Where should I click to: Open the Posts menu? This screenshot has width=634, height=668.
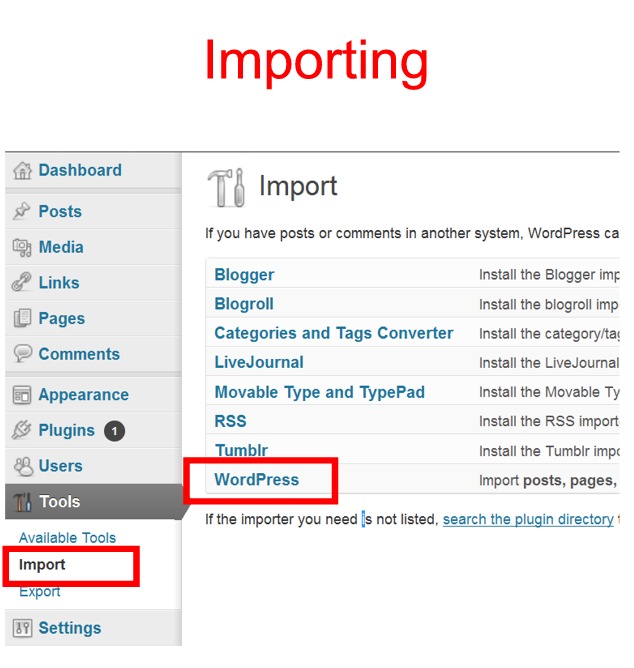point(60,211)
